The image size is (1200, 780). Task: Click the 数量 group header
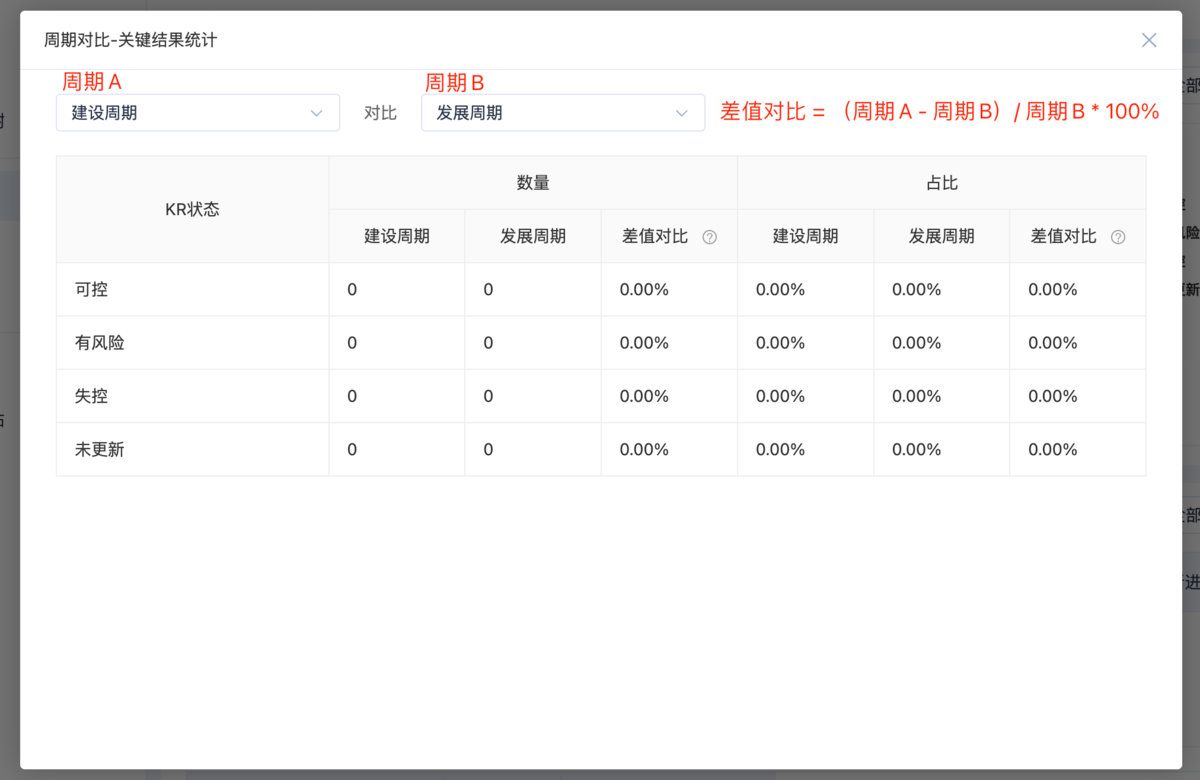click(x=533, y=183)
